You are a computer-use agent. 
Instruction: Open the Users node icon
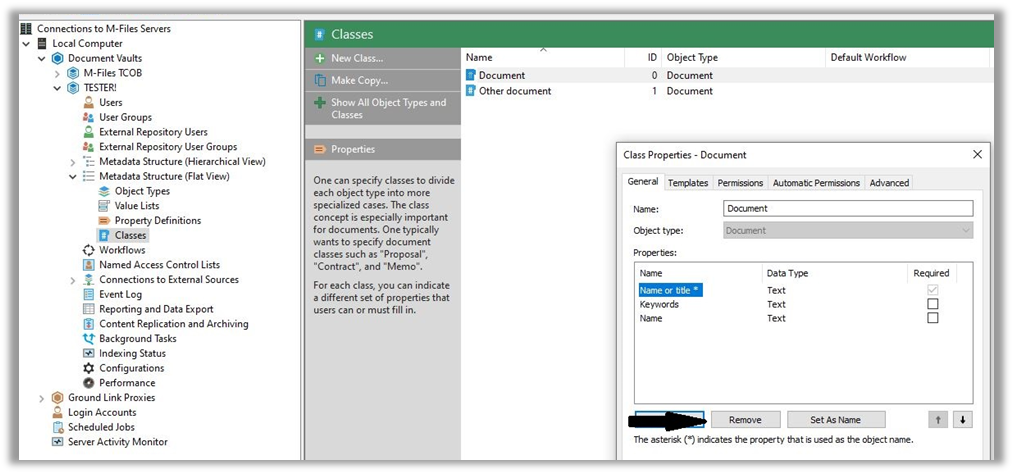click(x=89, y=102)
